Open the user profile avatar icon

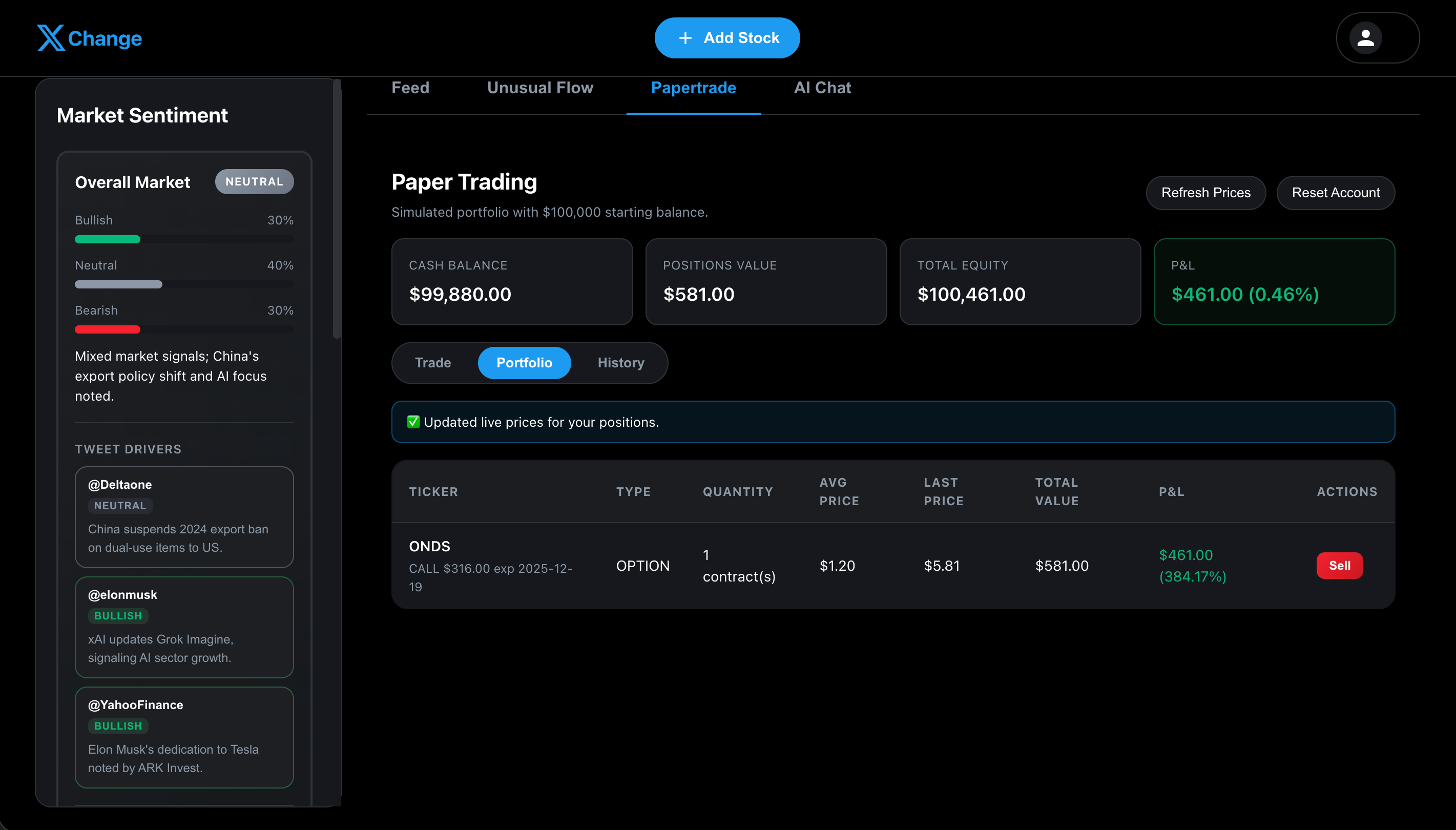(x=1365, y=38)
